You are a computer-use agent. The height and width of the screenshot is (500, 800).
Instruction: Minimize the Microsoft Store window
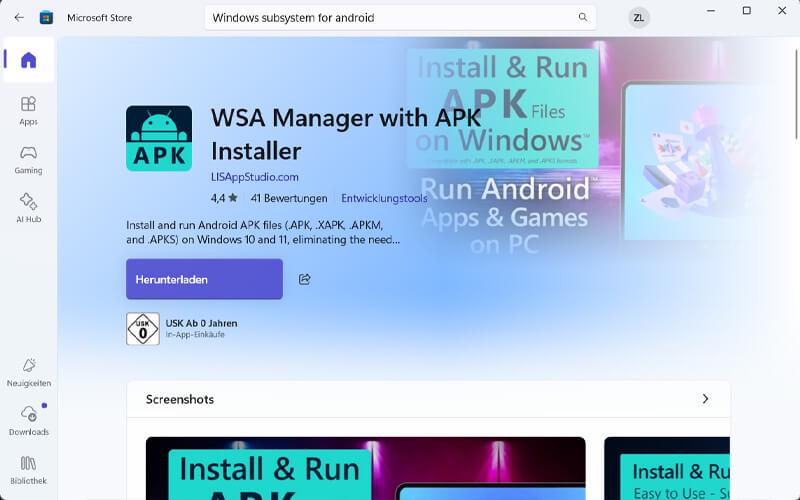[711, 11]
